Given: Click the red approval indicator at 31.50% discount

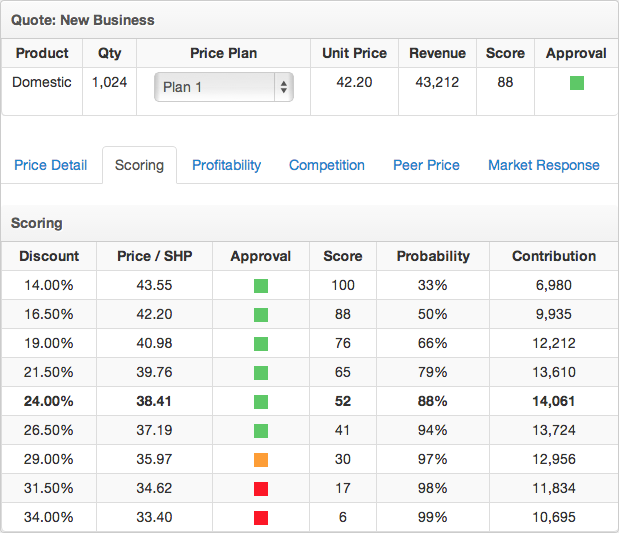Looking at the screenshot, I should pos(261,489).
